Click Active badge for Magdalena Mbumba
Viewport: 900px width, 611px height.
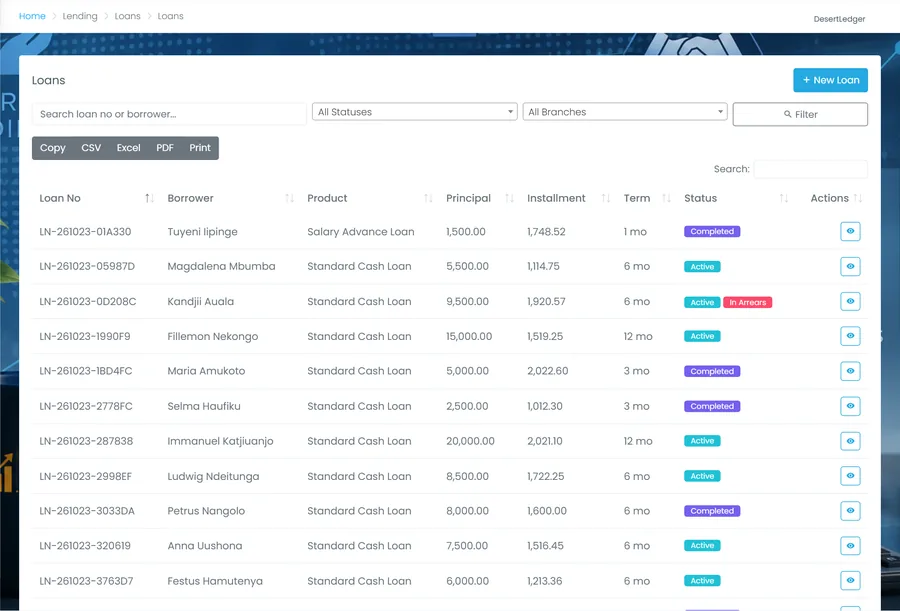[702, 266]
